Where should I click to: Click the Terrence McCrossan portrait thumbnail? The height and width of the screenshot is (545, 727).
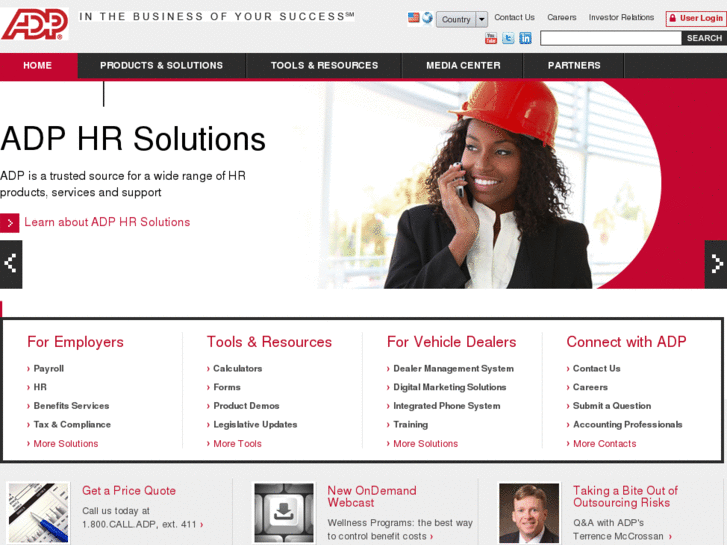(x=529, y=513)
